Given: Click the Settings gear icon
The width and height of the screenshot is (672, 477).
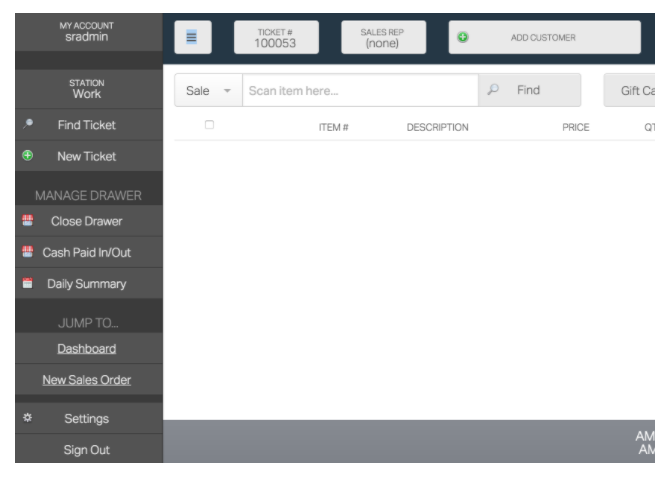Looking at the screenshot, I should [x=29, y=418].
